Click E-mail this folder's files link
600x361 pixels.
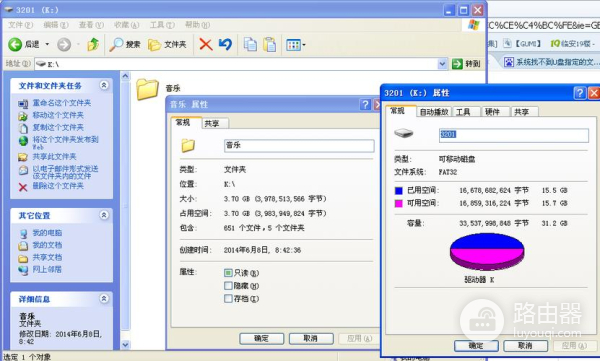click(x=65, y=172)
